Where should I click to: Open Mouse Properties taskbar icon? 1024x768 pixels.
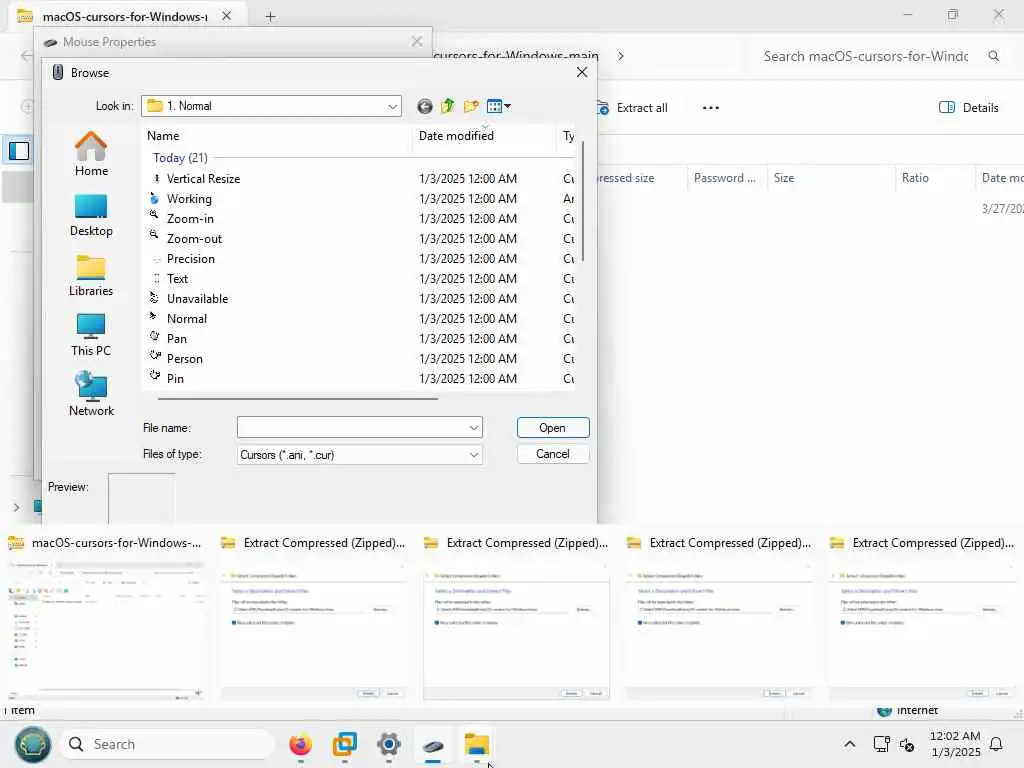[x=433, y=744]
